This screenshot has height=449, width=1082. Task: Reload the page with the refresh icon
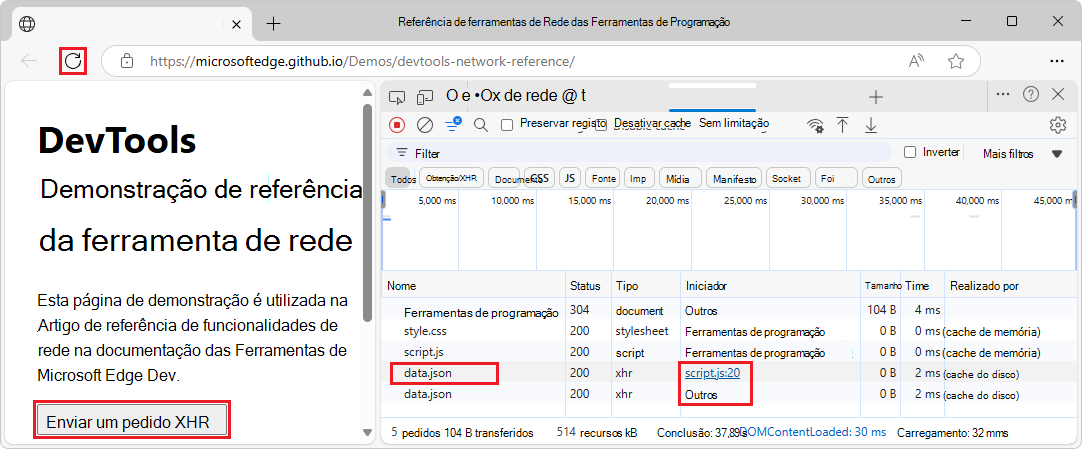coord(72,61)
